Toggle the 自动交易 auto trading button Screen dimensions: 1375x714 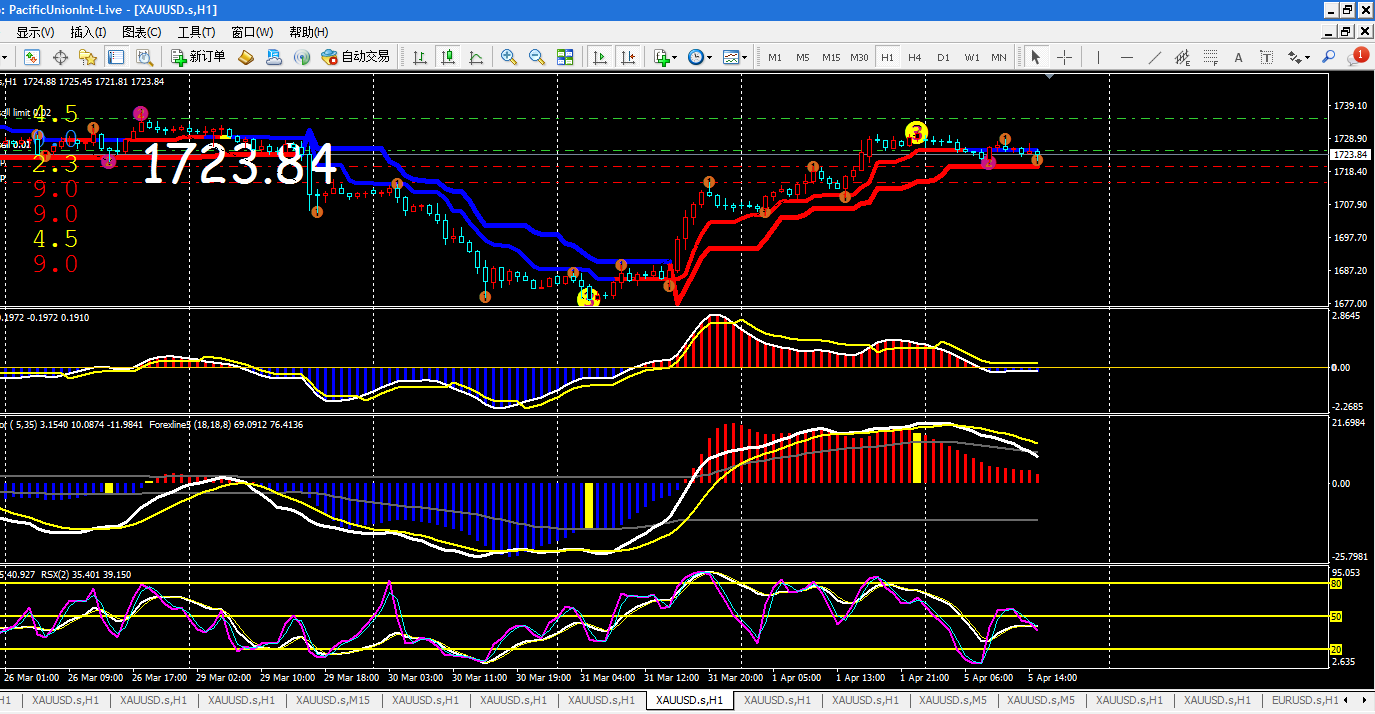tap(355, 57)
